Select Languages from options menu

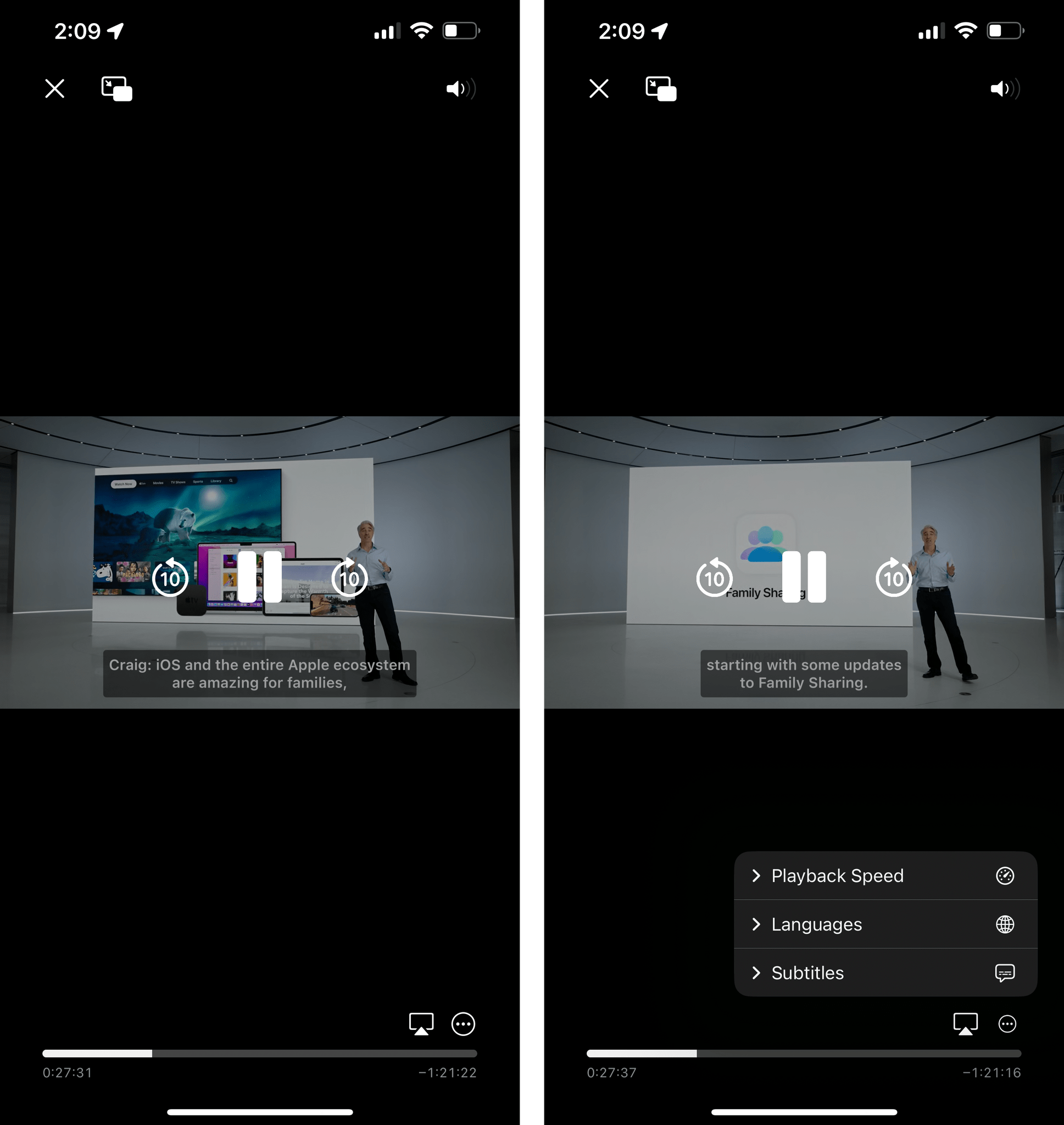[882, 924]
